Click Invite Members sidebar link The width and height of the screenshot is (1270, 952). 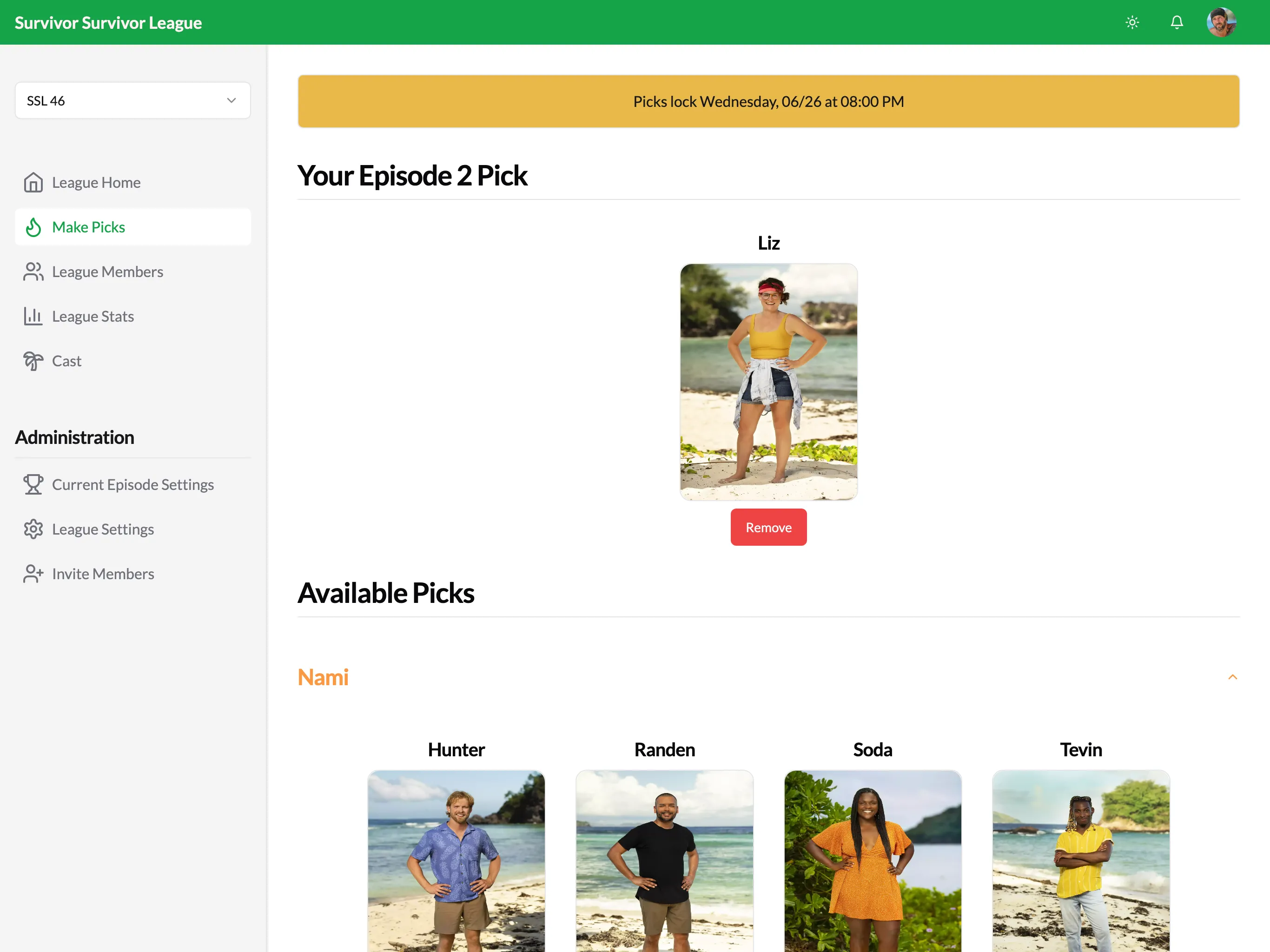pyautogui.click(x=103, y=573)
